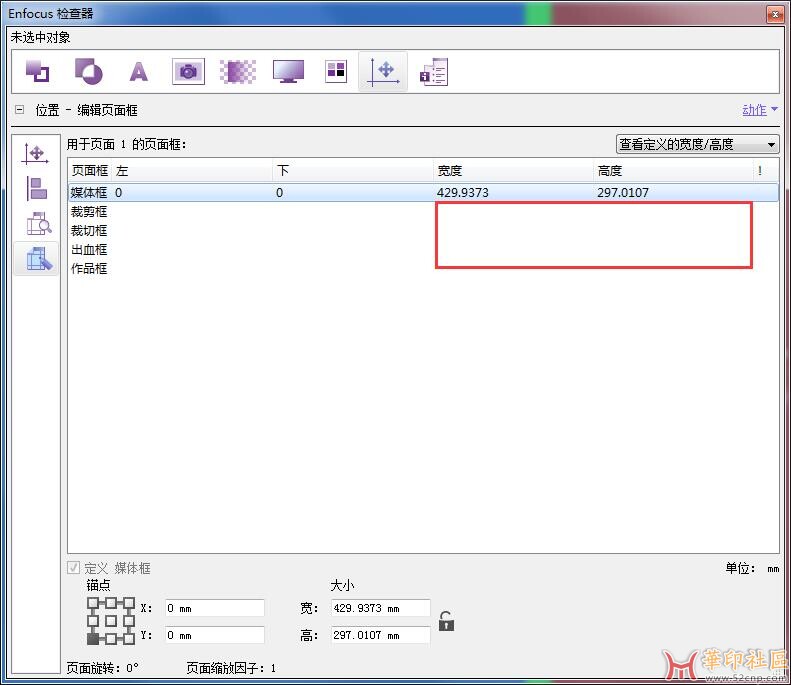This screenshot has width=791, height=685.
Task: Click the 页面框 column header
Action: pos(90,170)
